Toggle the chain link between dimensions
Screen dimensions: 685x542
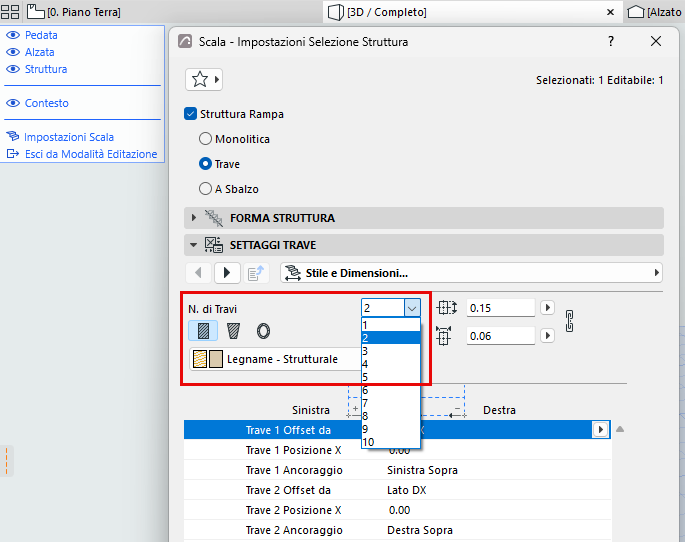tap(569, 321)
